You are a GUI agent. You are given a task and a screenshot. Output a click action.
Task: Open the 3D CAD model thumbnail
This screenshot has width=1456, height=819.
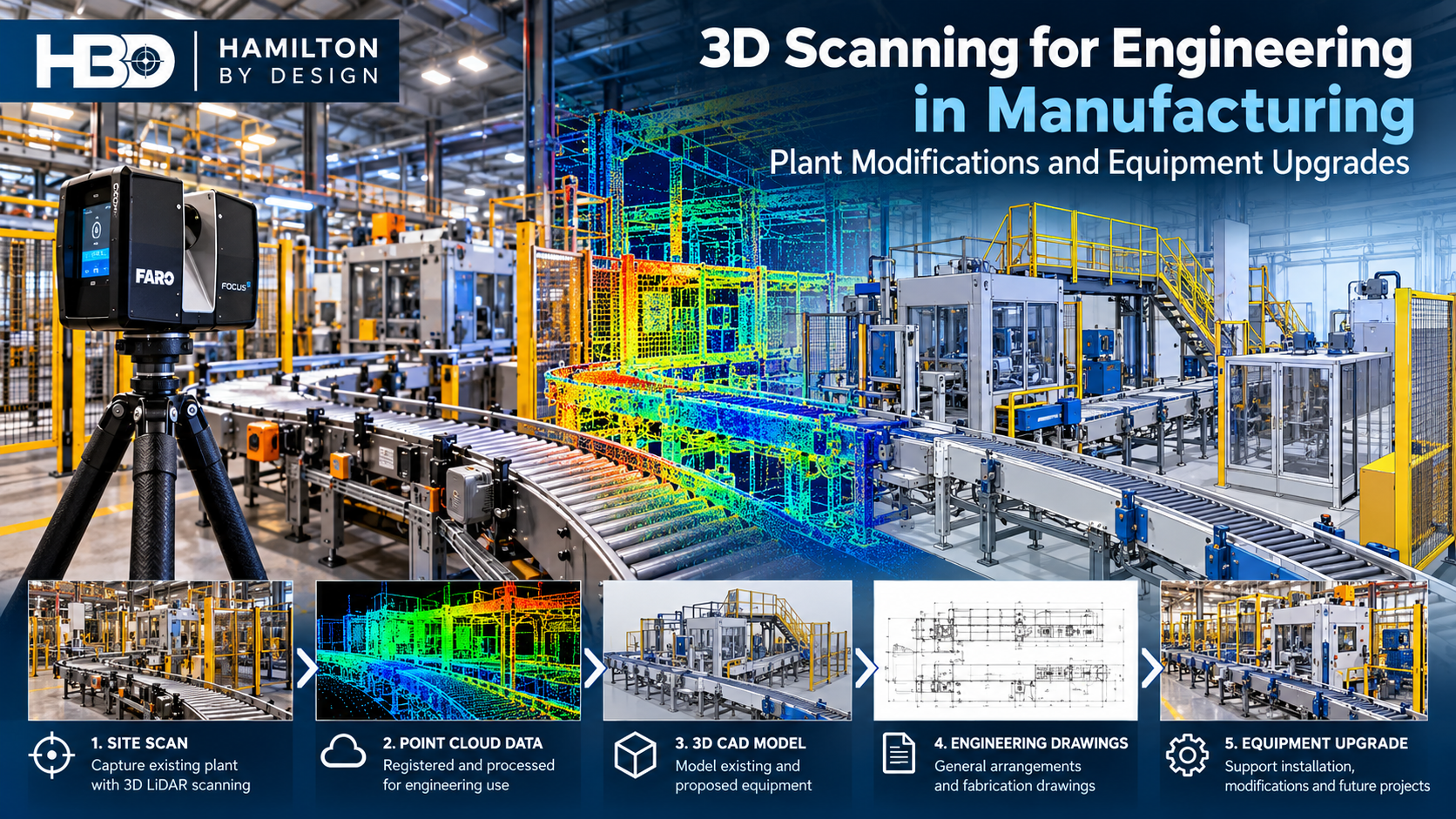(x=727, y=650)
